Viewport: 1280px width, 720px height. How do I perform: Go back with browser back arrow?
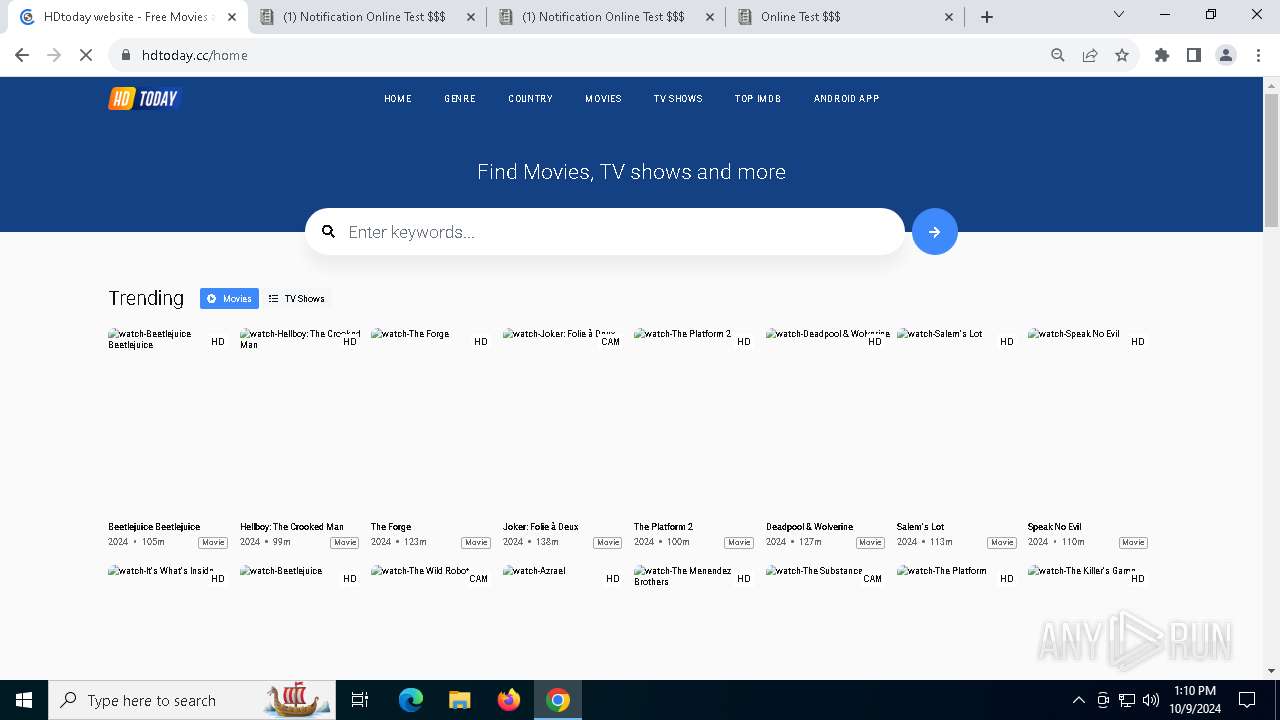22,55
